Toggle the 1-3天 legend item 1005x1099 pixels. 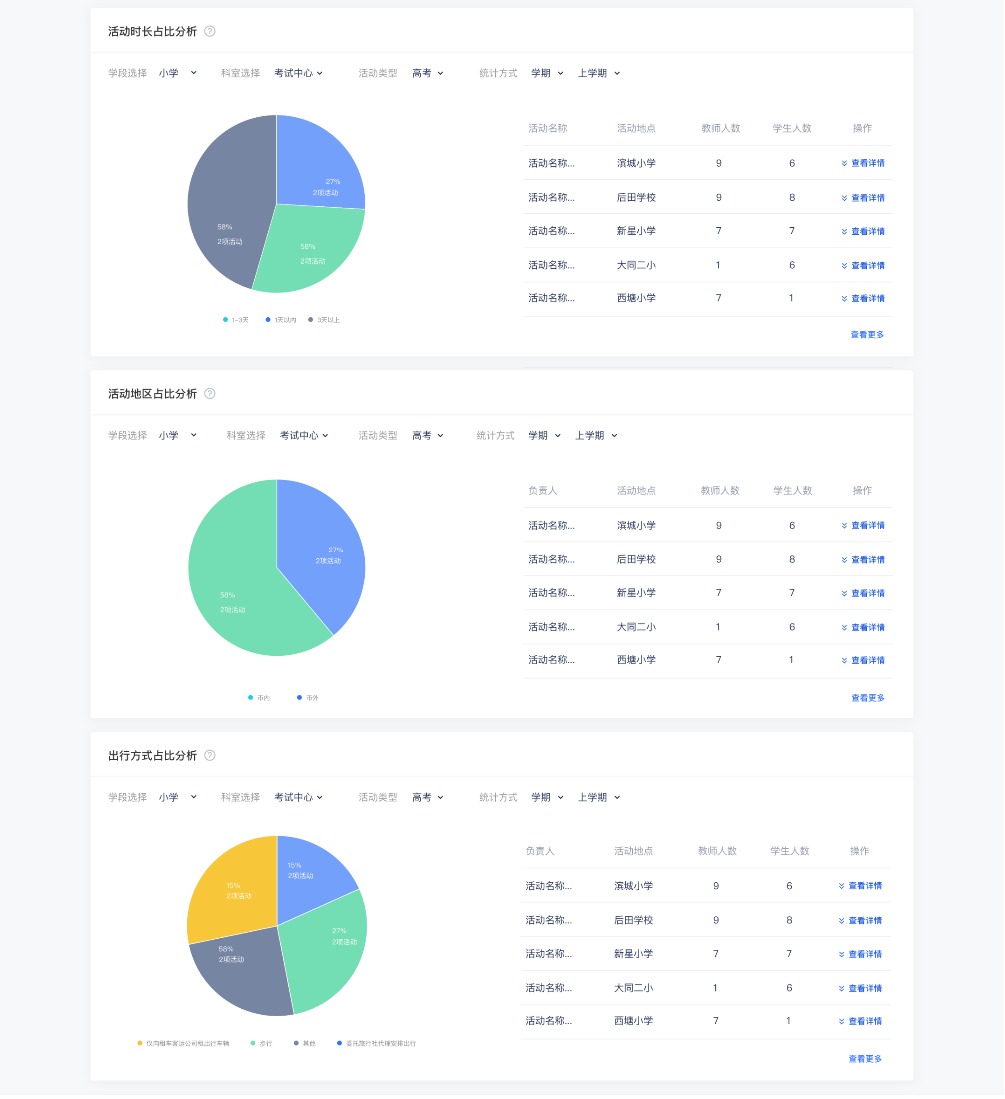point(235,320)
